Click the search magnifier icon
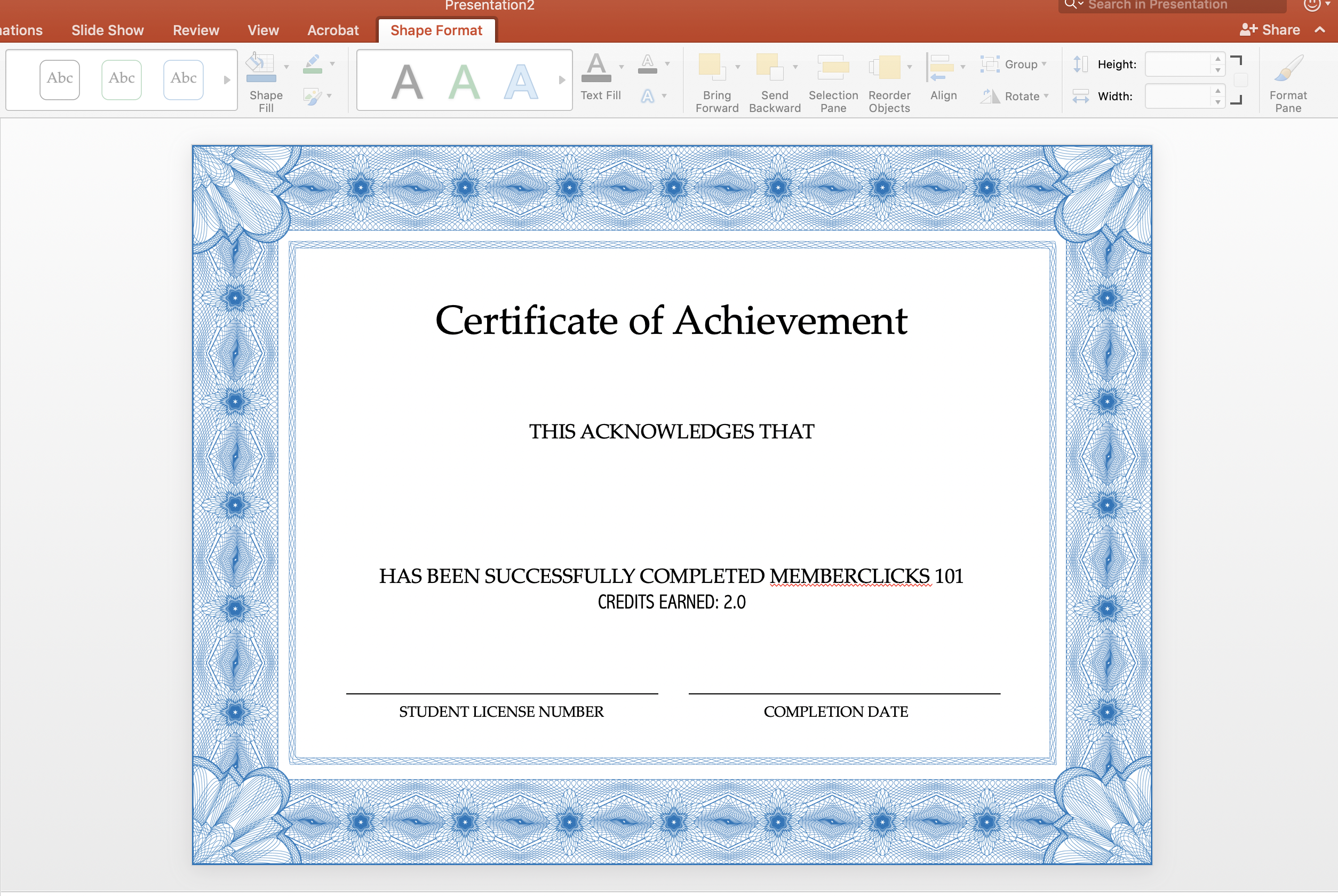Viewport: 1338px width, 896px height. coord(1071,5)
